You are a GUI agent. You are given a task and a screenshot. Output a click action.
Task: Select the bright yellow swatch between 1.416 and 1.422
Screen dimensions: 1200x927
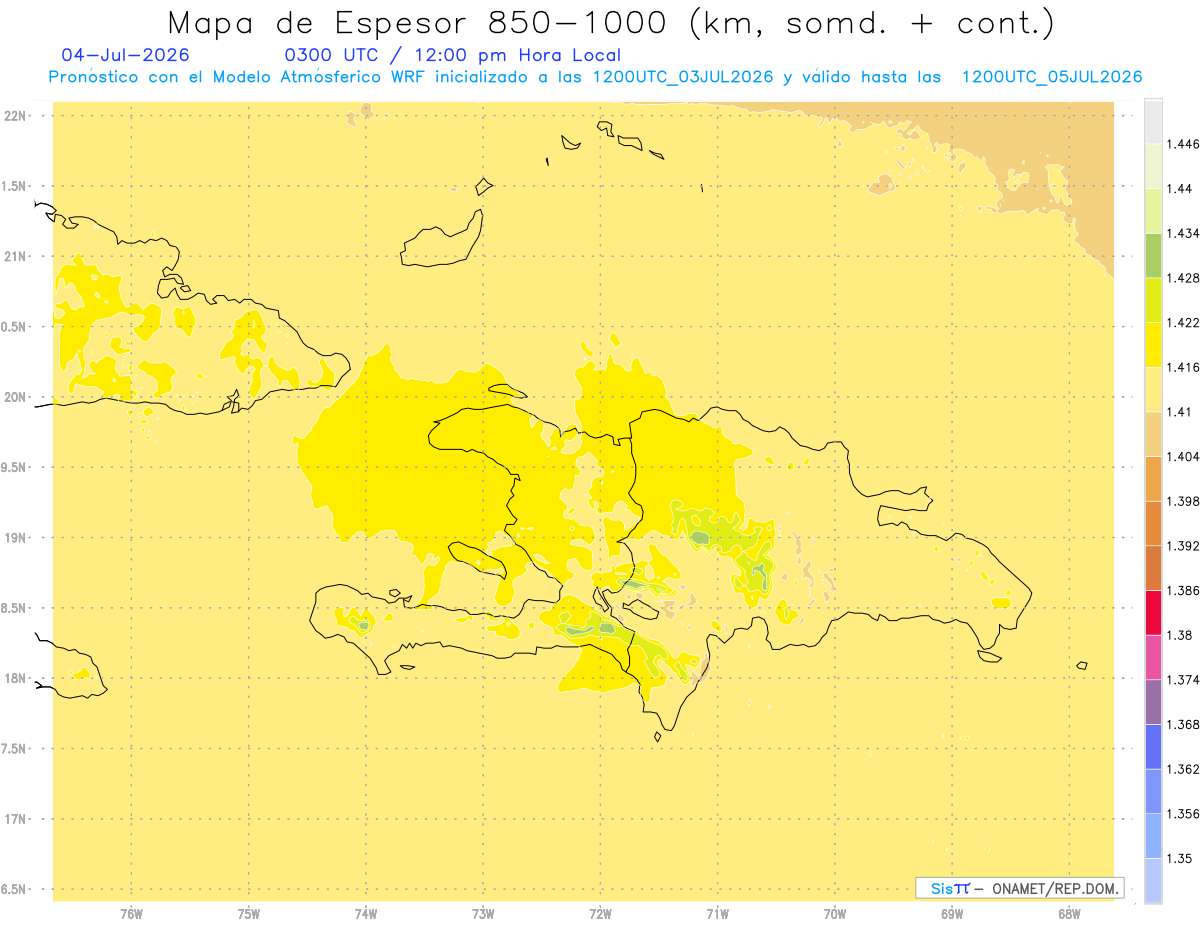1153,344
